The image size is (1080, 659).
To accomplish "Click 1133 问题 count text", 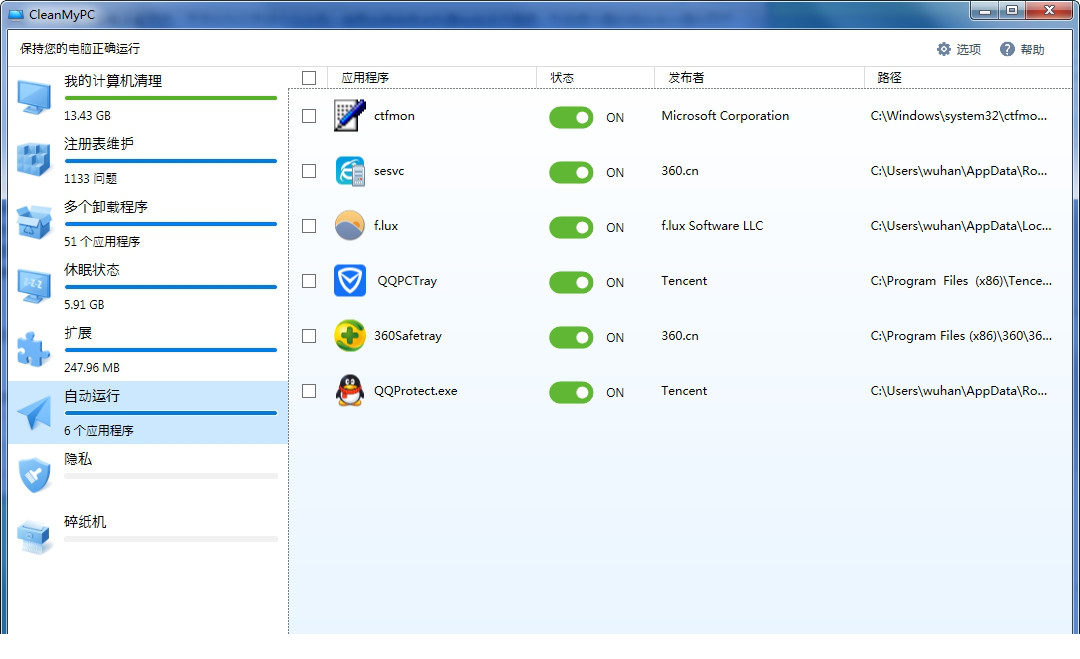I will 91,178.
